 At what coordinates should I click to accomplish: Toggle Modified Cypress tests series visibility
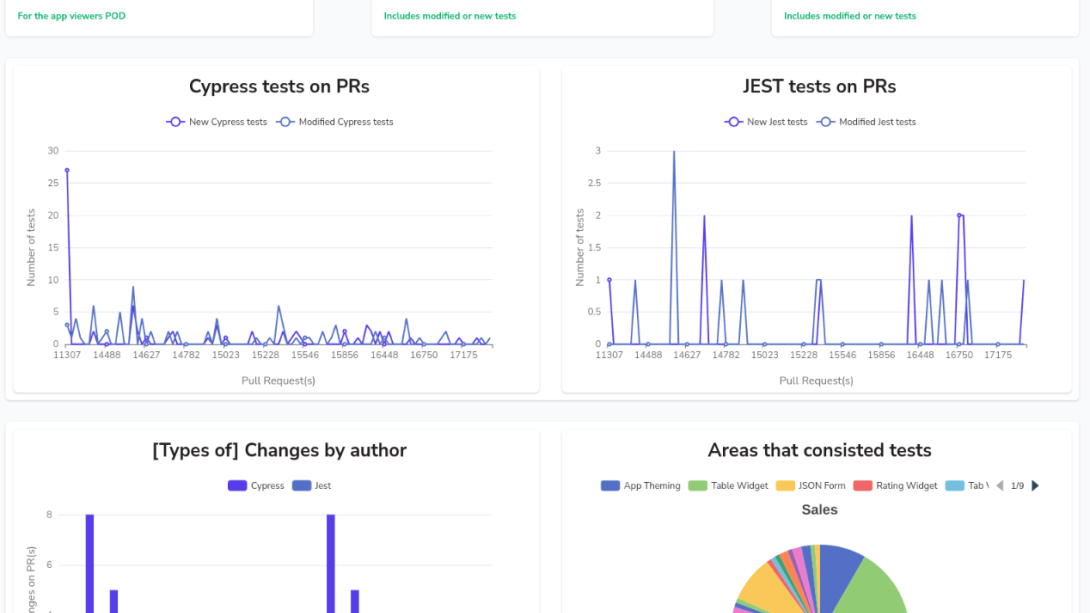tap(286, 121)
